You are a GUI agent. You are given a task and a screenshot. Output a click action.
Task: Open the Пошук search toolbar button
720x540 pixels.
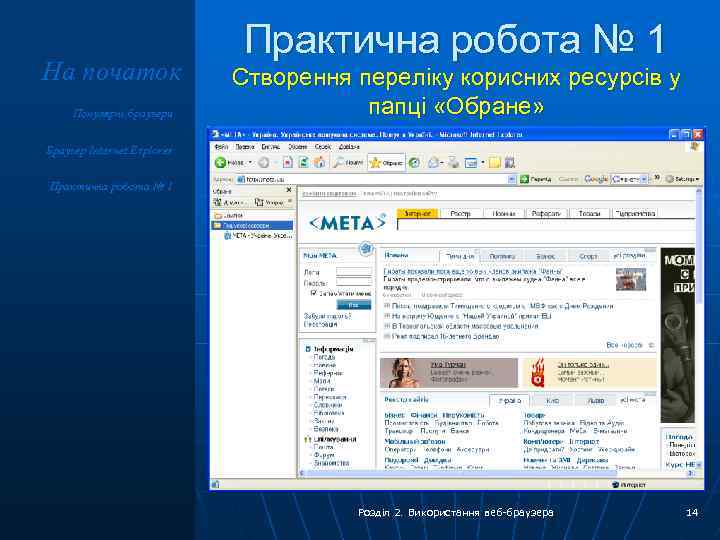click(x=348, y=163)
